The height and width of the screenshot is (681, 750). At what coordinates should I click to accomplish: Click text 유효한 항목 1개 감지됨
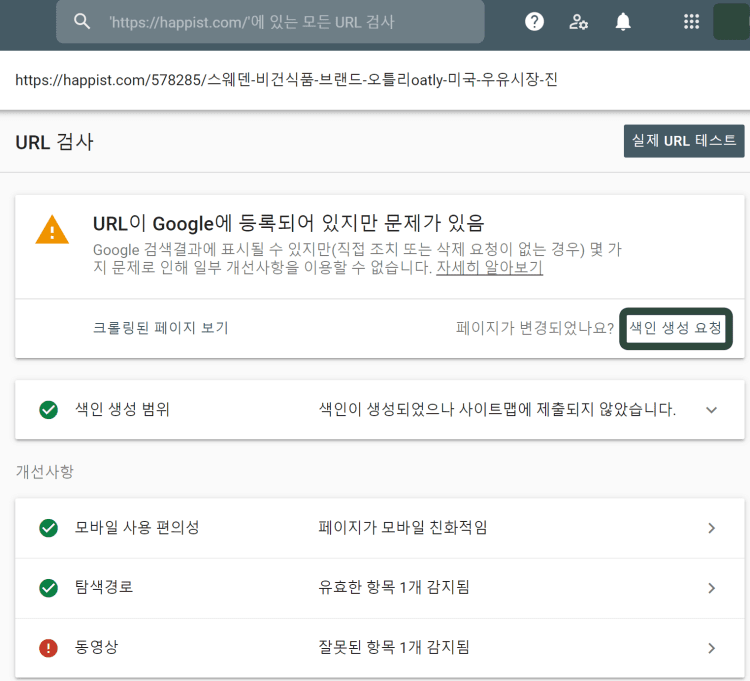tap(394, 587)
